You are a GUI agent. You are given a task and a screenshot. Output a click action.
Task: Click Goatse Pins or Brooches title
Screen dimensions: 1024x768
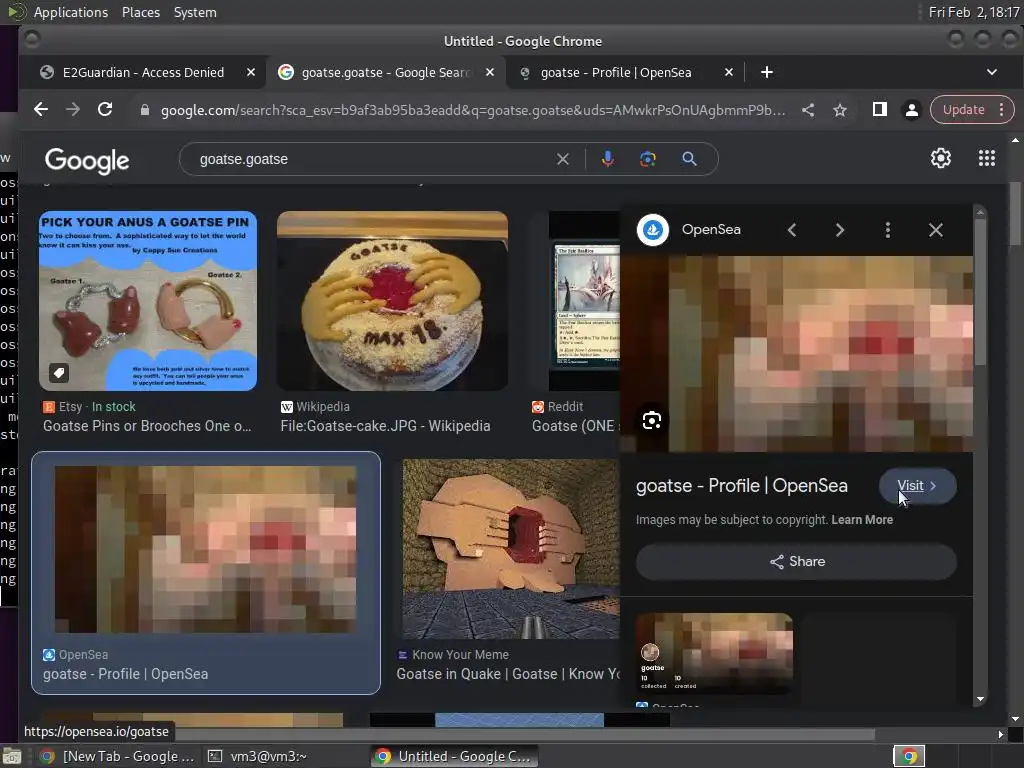pyautogui.click(x=147, y=426)
